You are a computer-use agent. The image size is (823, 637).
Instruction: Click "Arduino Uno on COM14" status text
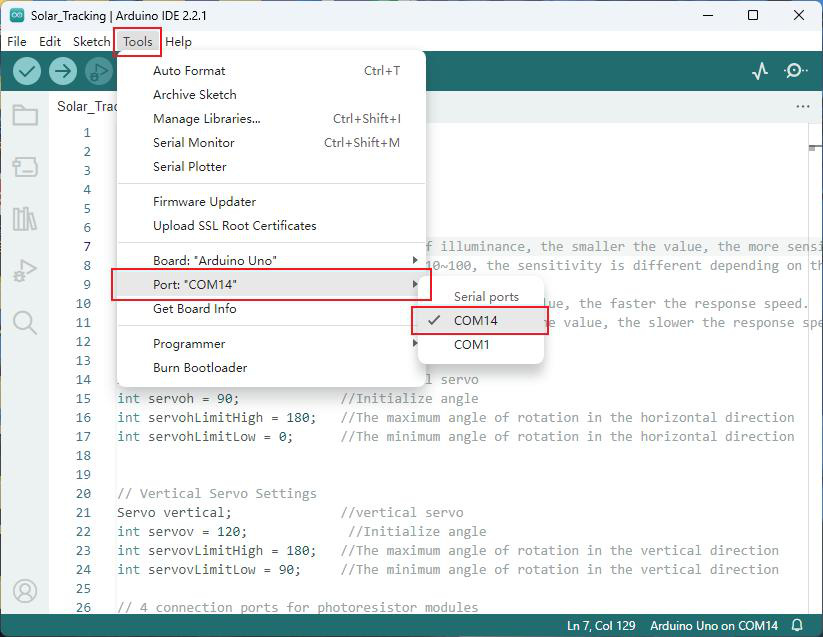coord(714,625)
